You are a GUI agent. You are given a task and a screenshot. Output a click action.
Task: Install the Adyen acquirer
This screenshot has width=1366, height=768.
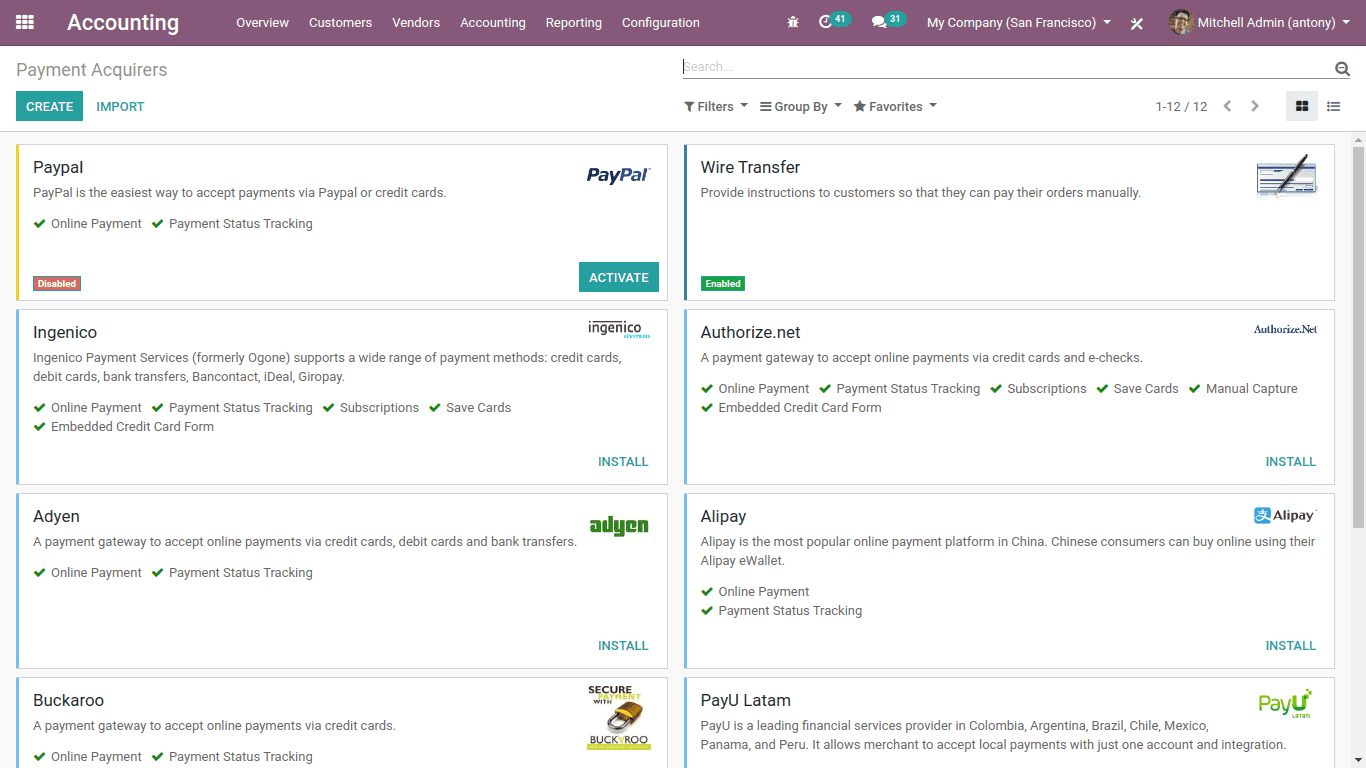pos(623,645)
